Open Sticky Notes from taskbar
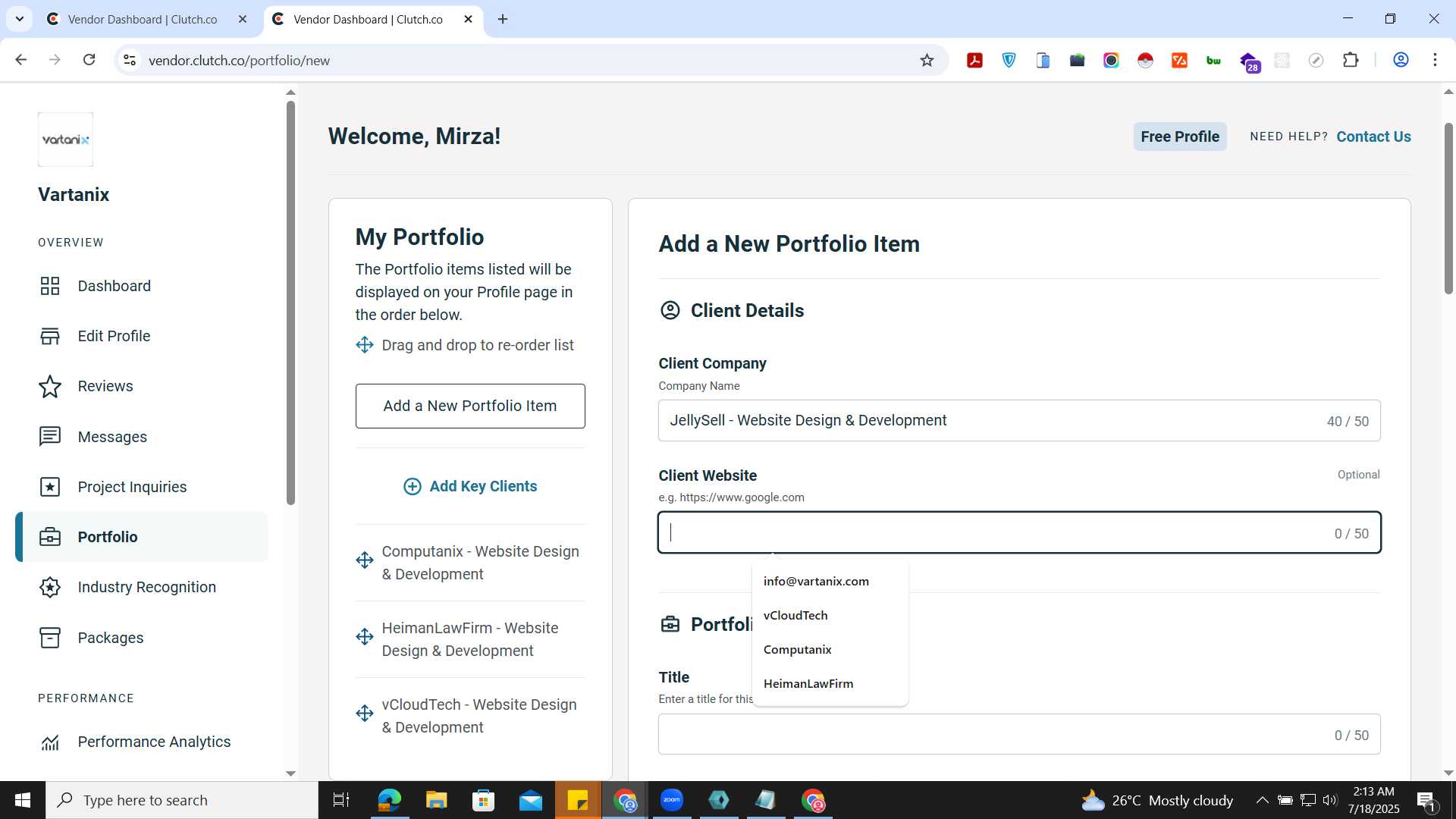Viewport: 1456px width, 819px height. click(x=578, y=800)
